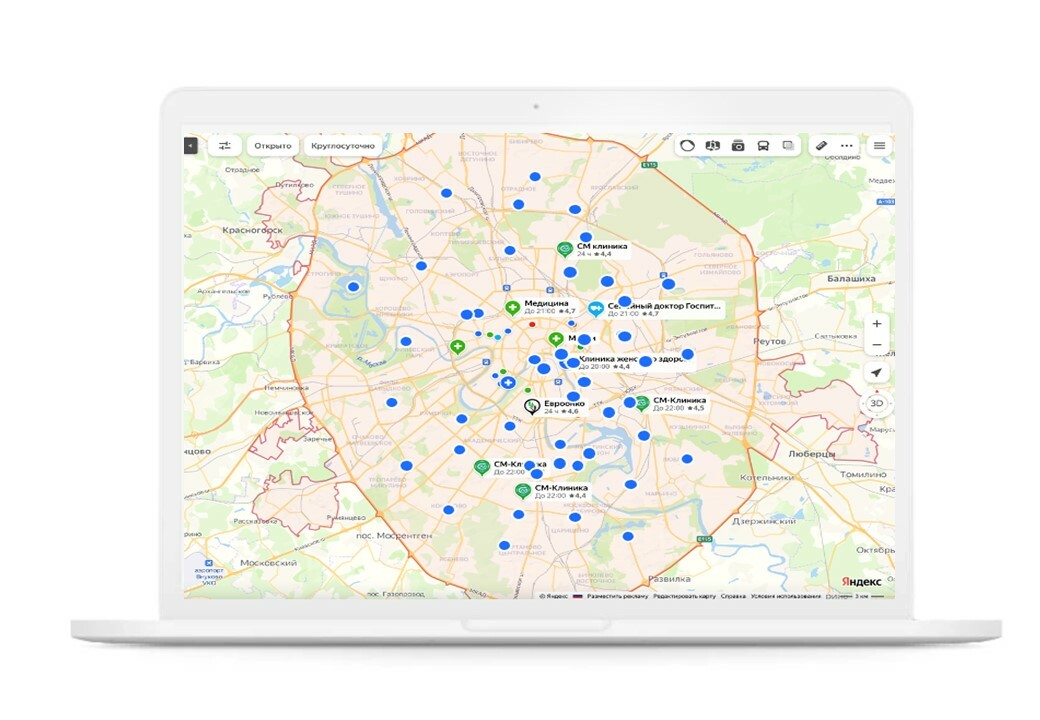The width and height of the screenshot is (1040, 720).
Task: Toggle the Круглосуточно filter chip
Action: pyautogui.click(x=343, y=146)
